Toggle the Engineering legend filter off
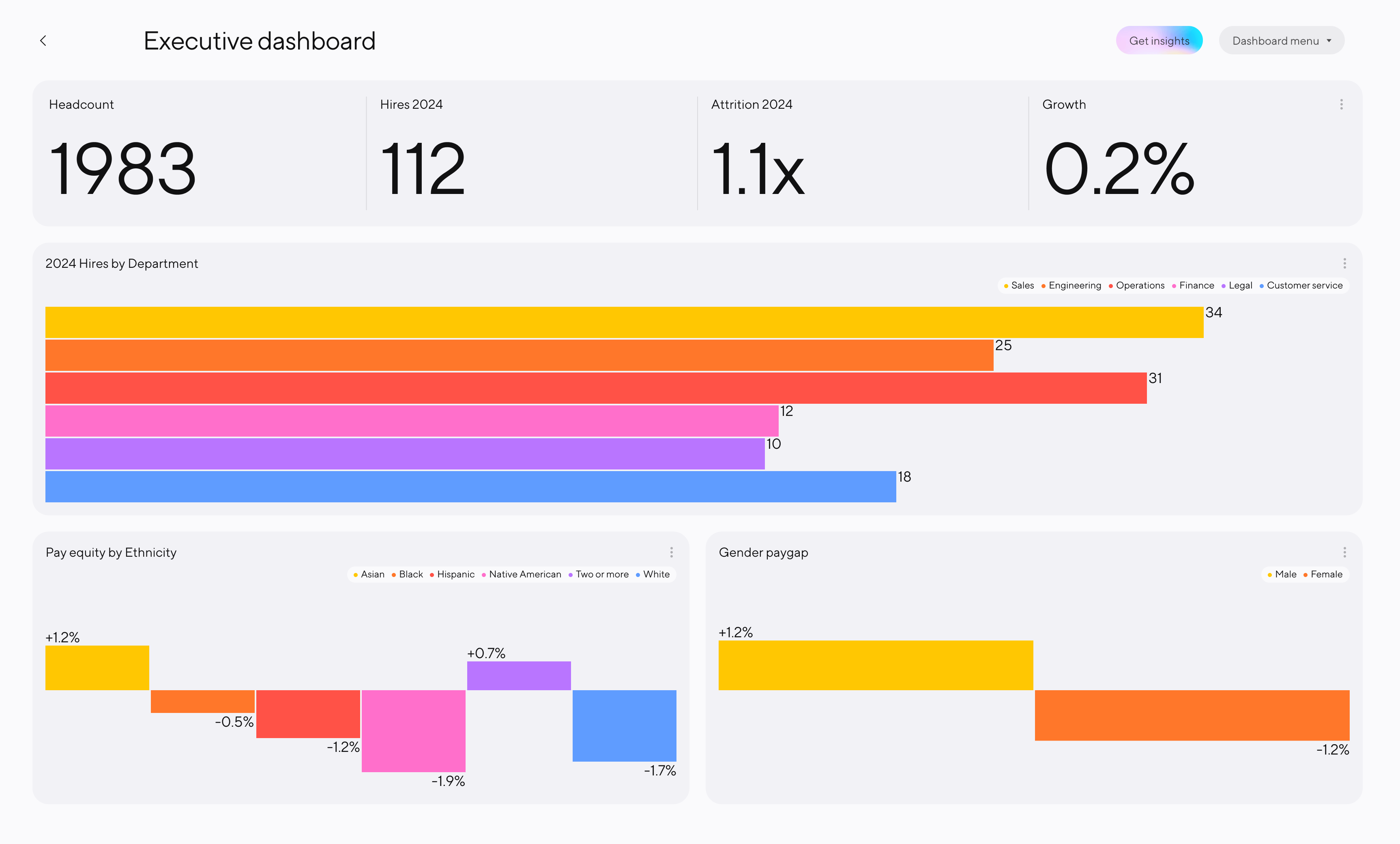The image size is (1400, 844). click(x=1071, y=286)
